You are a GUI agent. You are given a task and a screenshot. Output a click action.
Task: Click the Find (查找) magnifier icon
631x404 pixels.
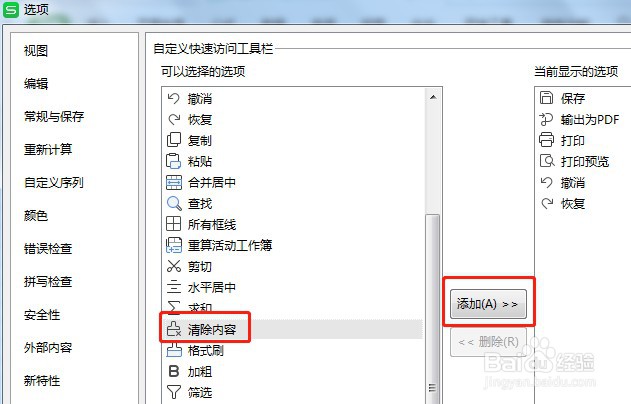coord(174,203)
